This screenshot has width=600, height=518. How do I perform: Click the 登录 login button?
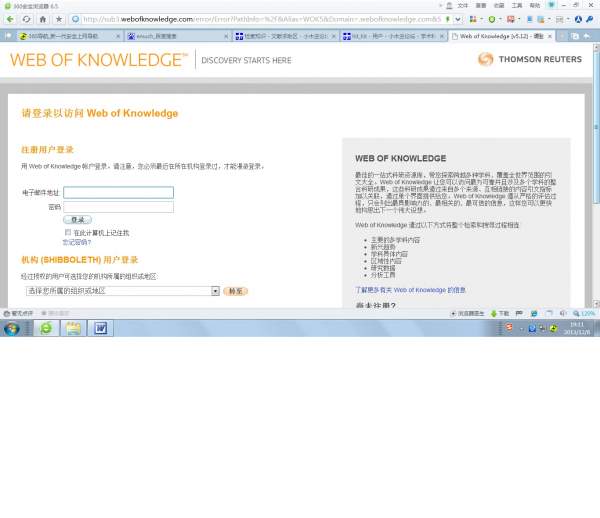77,220
